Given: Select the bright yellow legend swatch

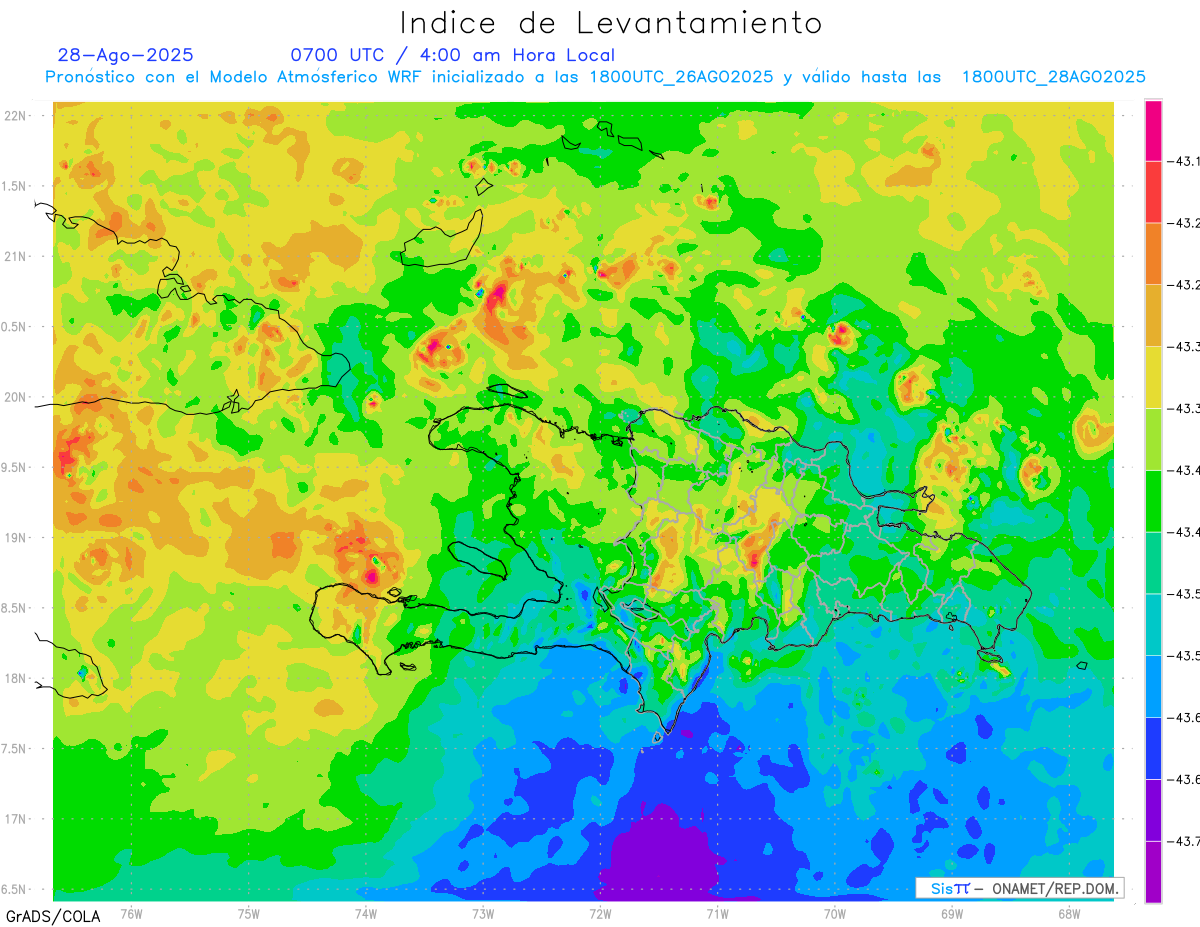Looking at the screenshot, I should coord(1153,377).
